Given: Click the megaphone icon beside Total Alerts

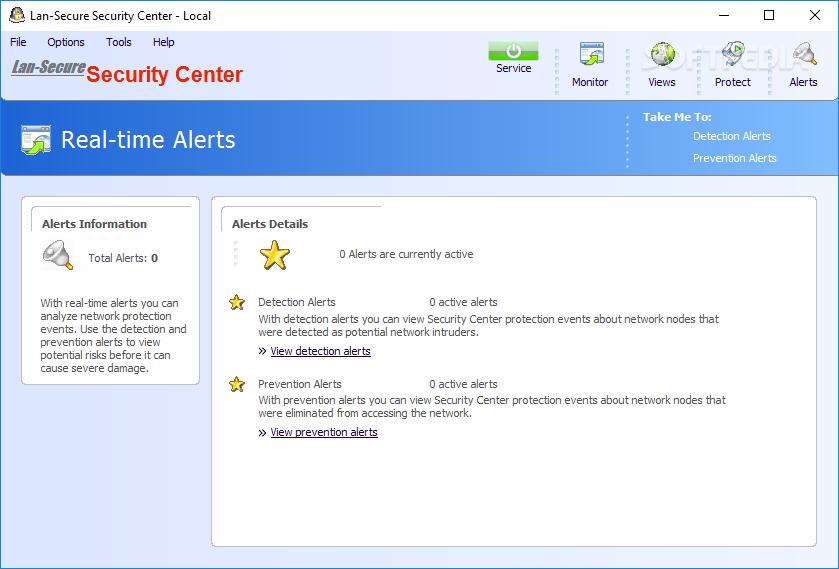Looking at the screenshot, I should (x=58, y=255).
